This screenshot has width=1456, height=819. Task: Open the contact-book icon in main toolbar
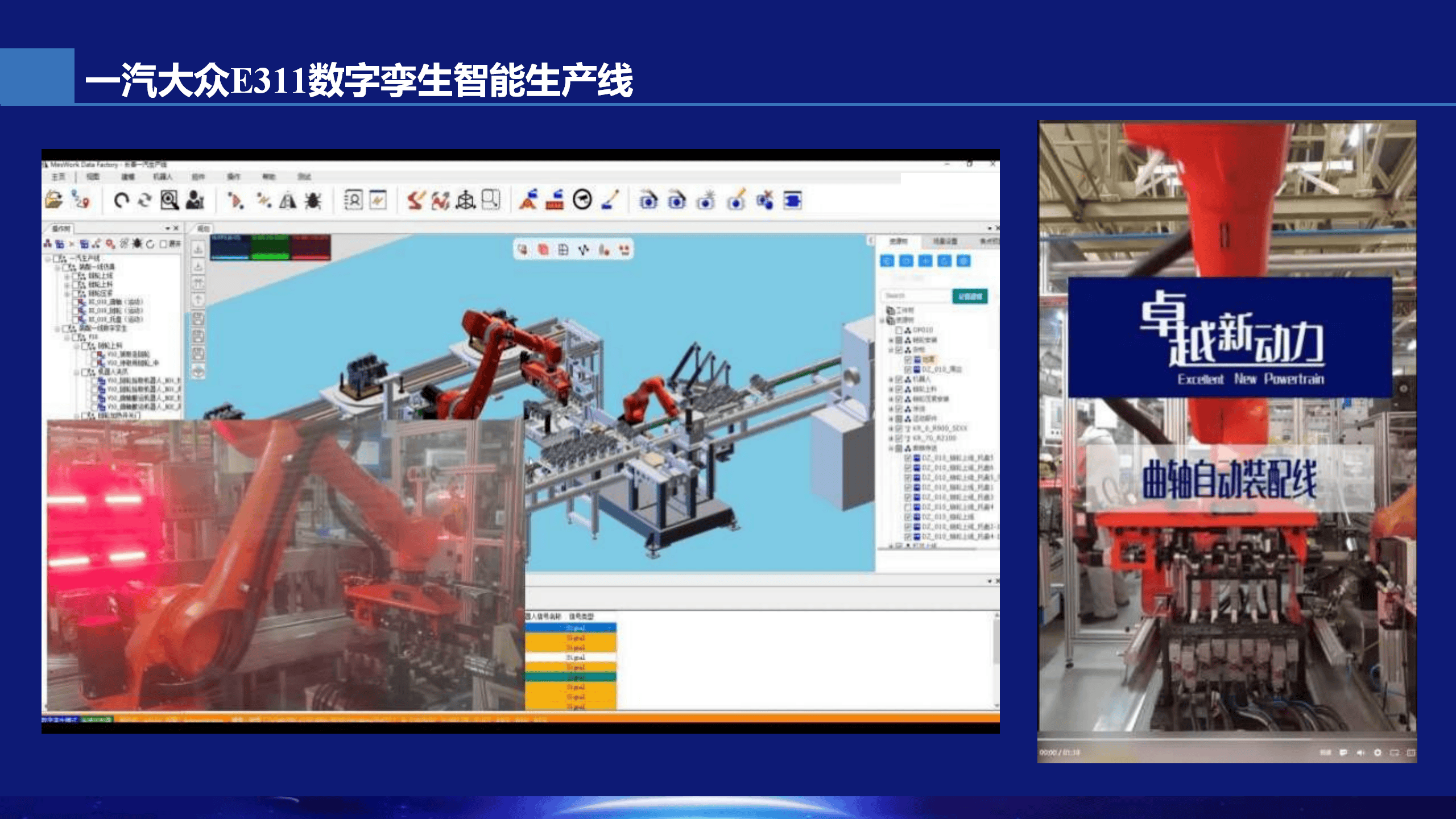(353, 200)
